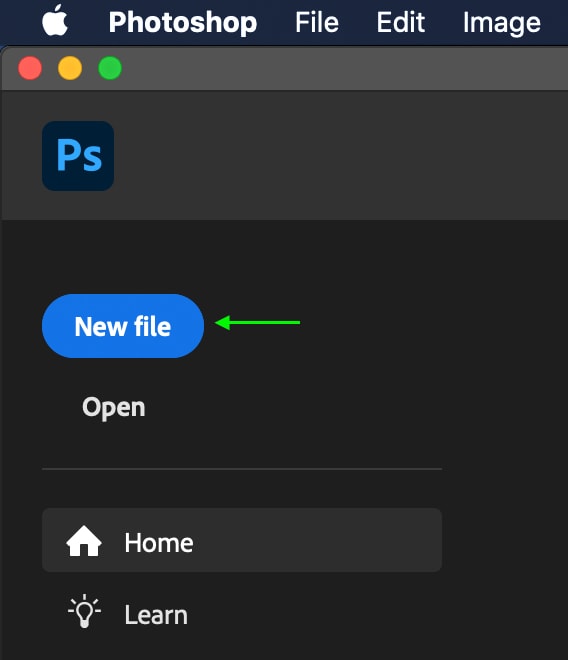Open the Apple menu
Viewport: 568px width, 660px height.
[55, 21]
